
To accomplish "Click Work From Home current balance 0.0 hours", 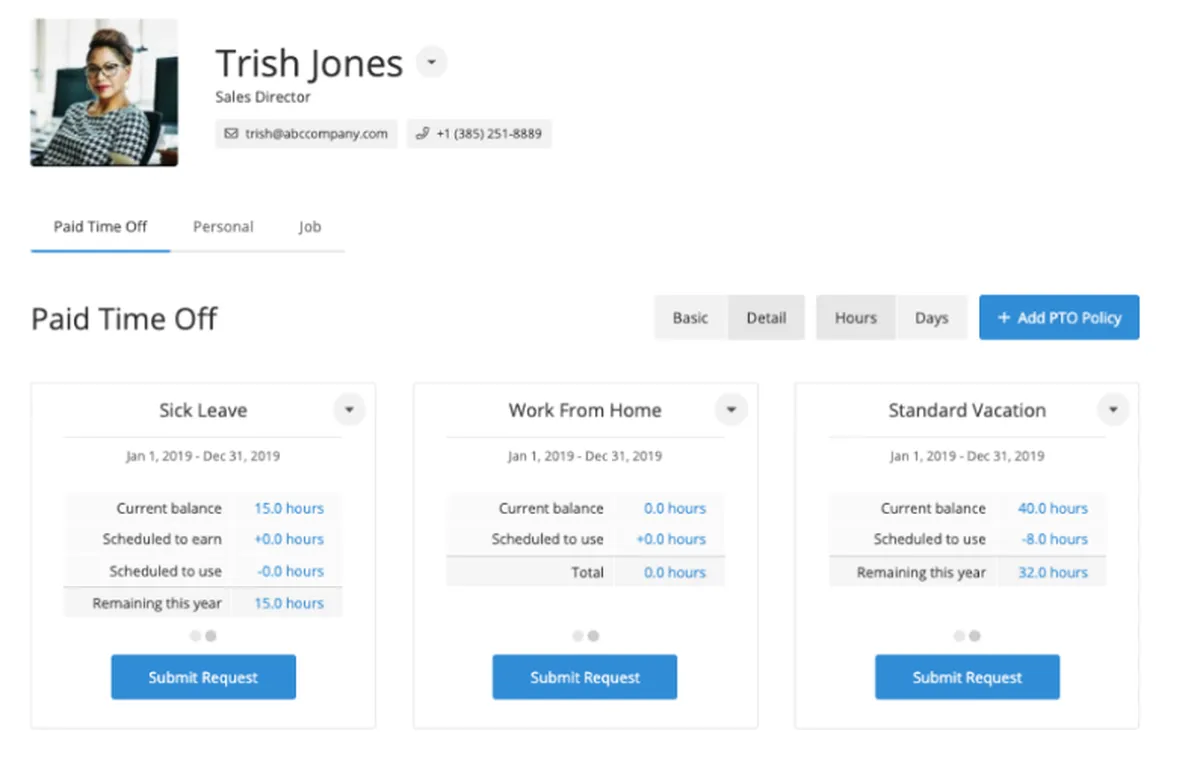I will (675, 508).
